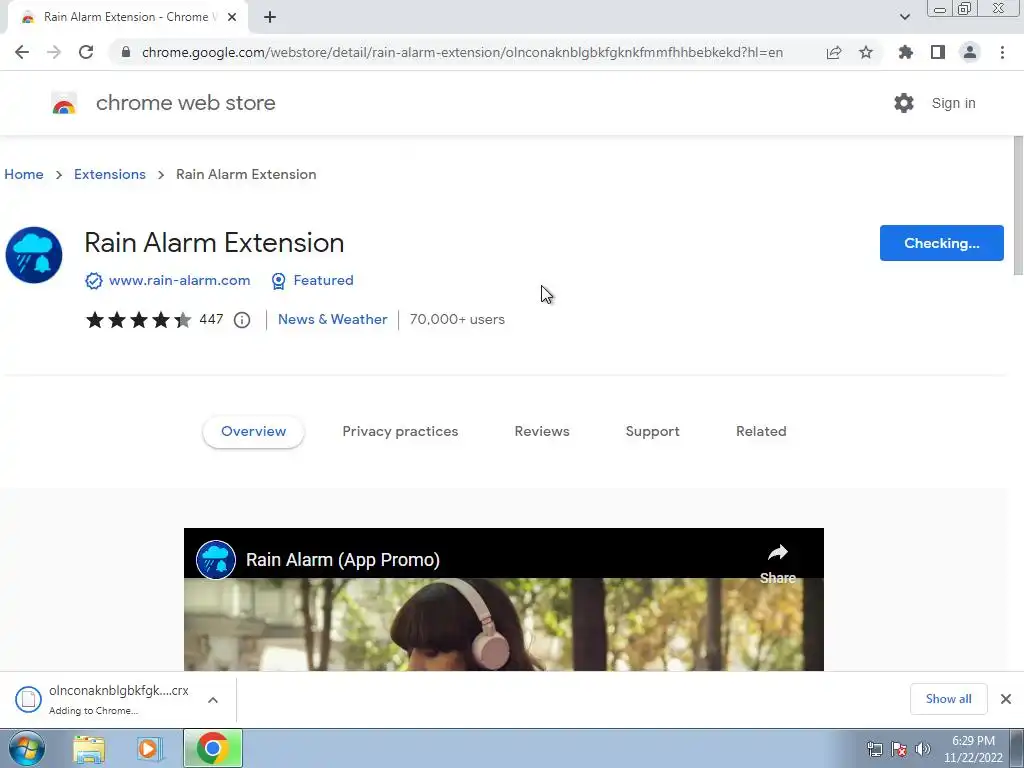Click the Checking... install button
The image size is (1024, 768).
coord(941,243)
